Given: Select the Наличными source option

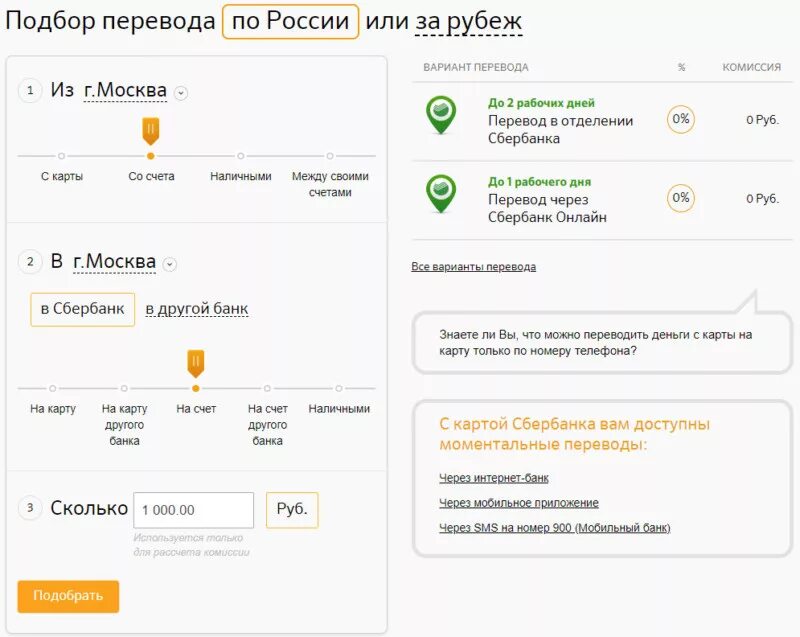Looking at the screenshot, I should coord(241,176).
